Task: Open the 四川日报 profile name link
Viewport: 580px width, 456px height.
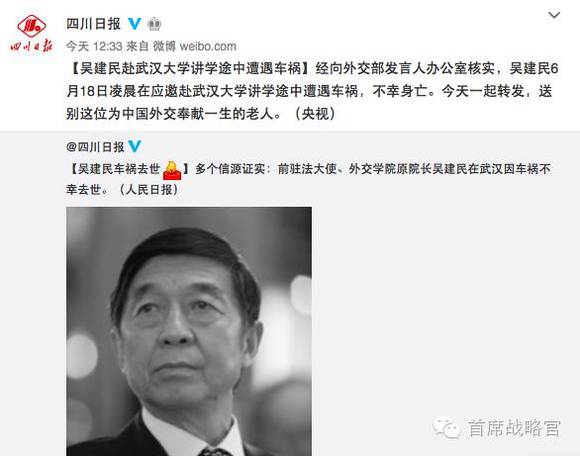Action: click(x=94, y=24)
